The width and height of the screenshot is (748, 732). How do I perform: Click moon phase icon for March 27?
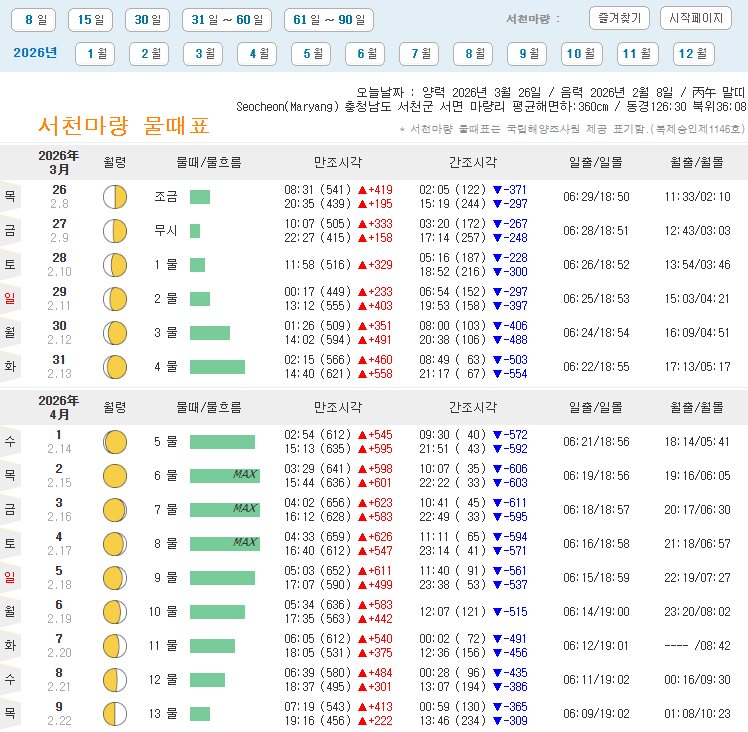pyautogui.click(x=115, y=231)
